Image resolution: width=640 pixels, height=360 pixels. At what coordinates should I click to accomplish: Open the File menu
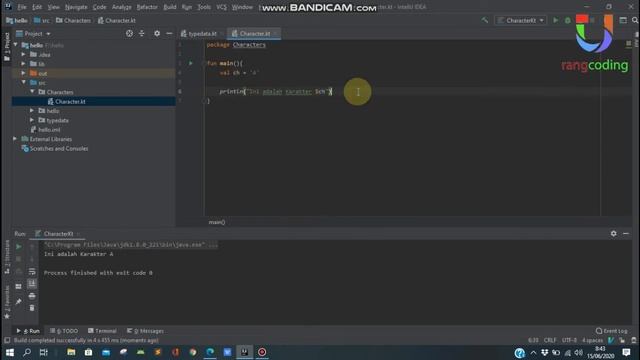(x=22, y=7)
